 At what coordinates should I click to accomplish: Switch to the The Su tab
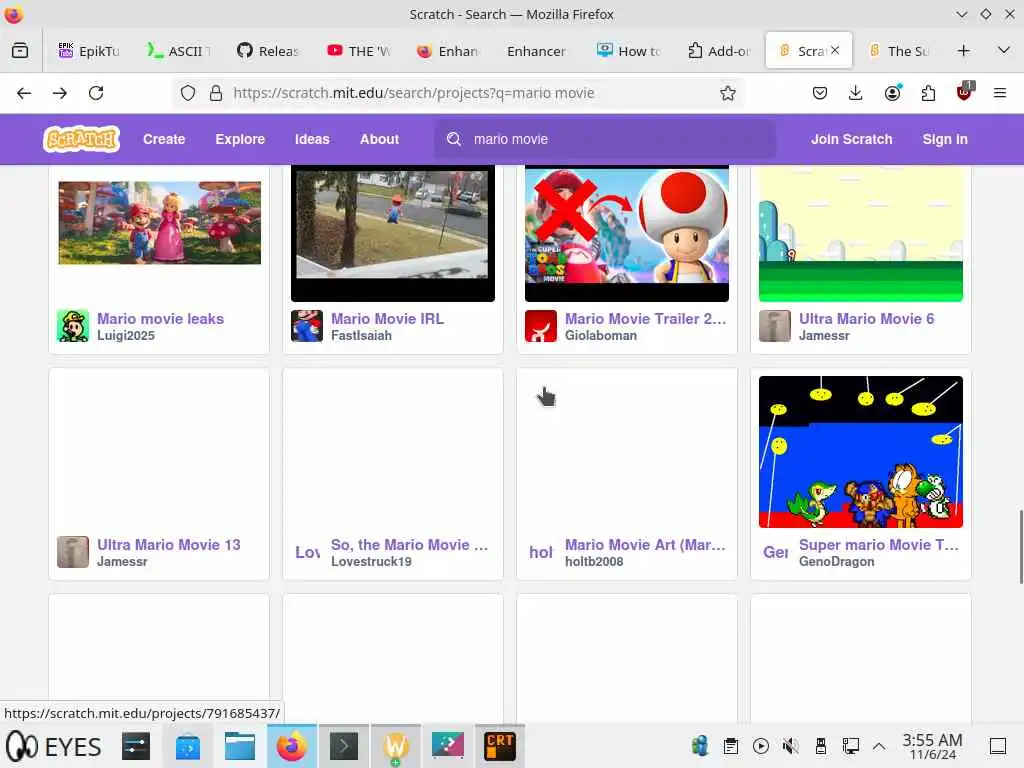(899, 51)
